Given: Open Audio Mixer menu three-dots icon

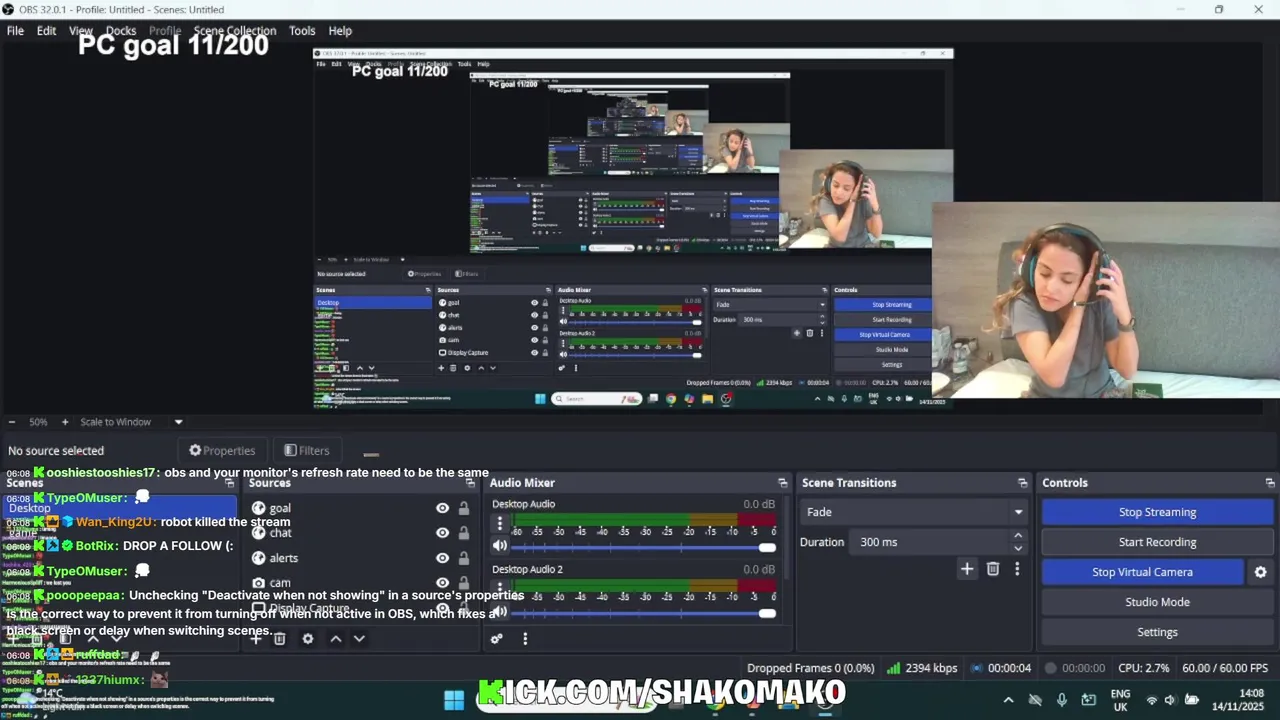Looking at the screenshot, I should point(525,639).
